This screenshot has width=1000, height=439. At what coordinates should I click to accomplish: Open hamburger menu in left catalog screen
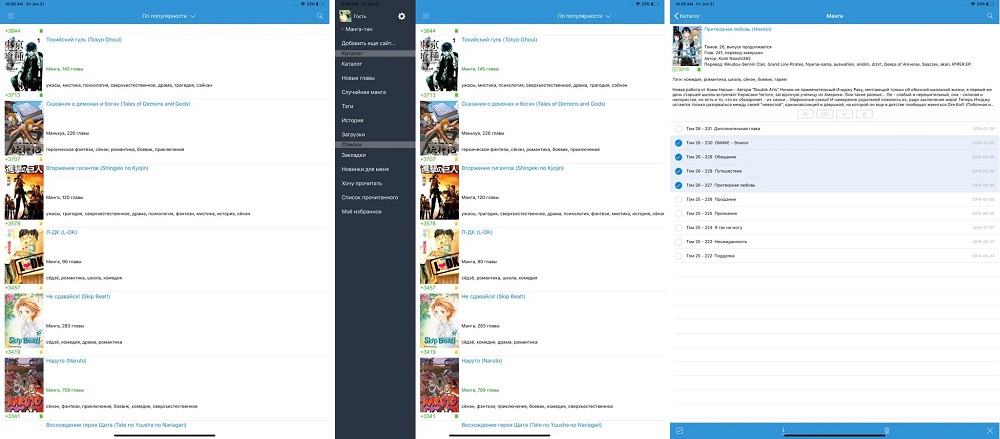tap(10, 16)
